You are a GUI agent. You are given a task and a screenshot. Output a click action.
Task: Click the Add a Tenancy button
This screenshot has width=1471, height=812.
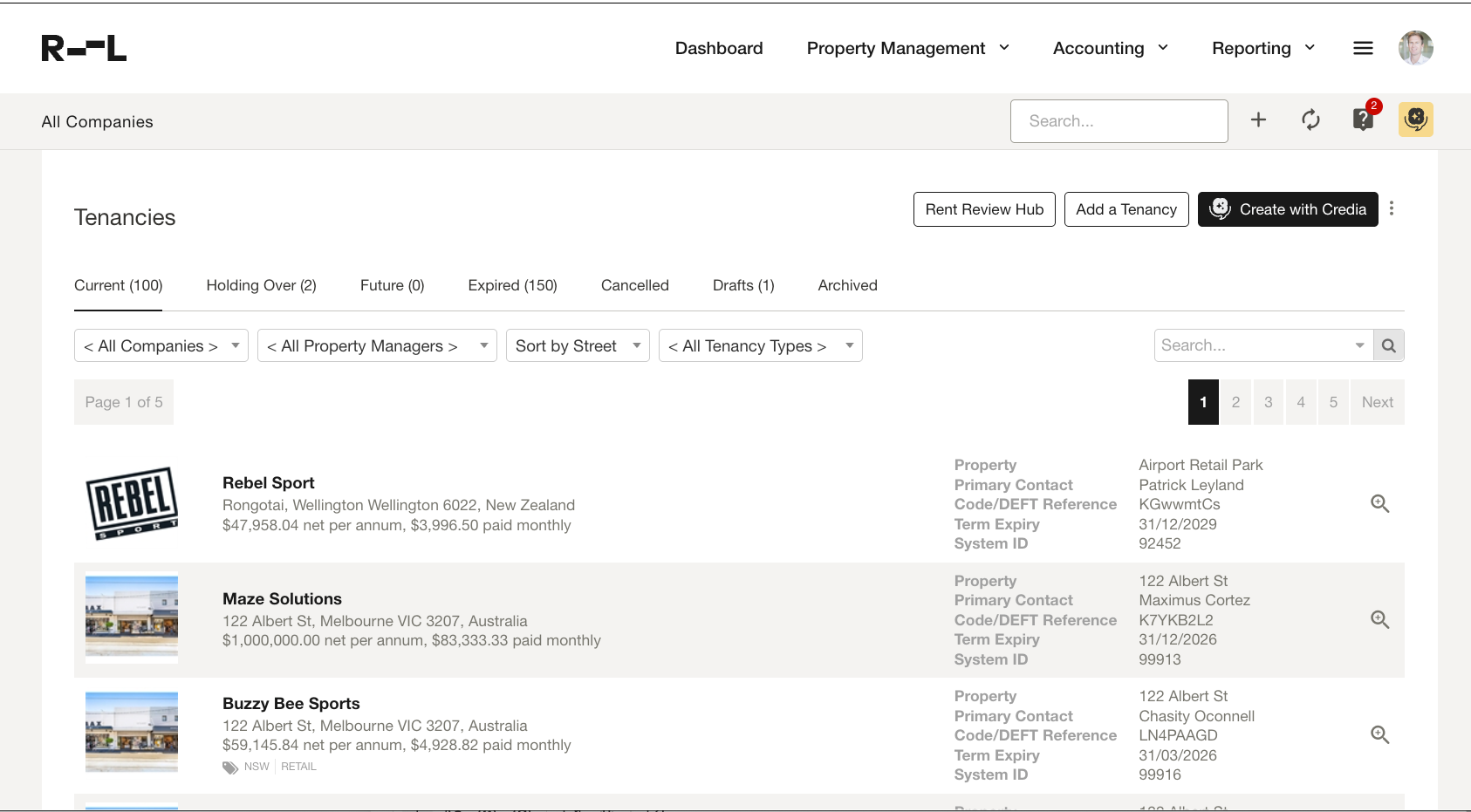[1125, 209]
